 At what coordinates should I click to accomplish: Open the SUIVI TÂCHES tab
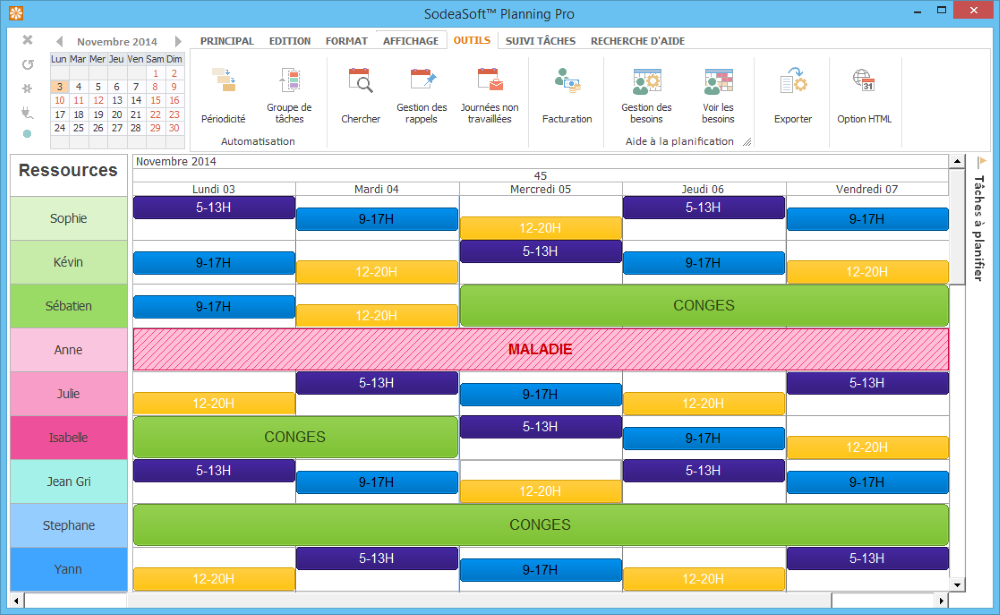tap(540, 41)
